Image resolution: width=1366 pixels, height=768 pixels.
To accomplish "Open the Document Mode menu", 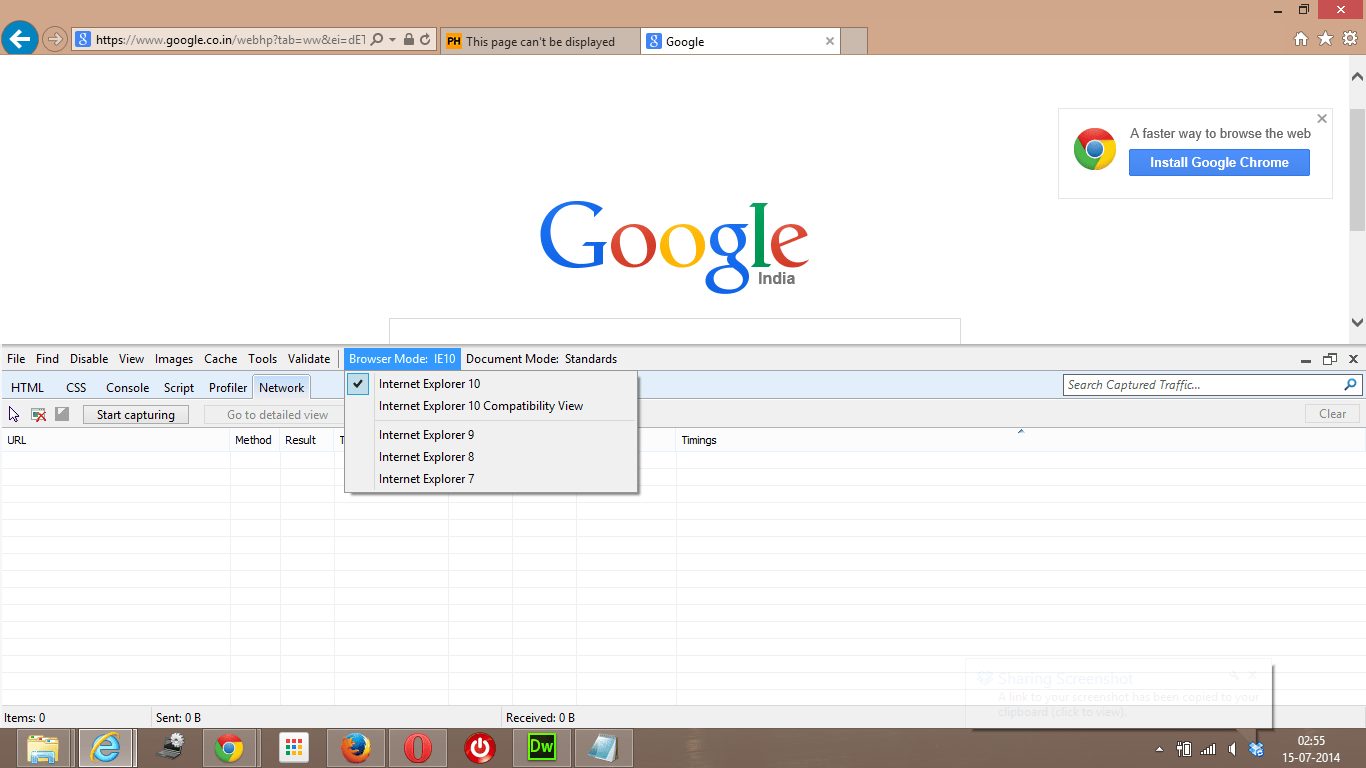I will coord(541,358).
